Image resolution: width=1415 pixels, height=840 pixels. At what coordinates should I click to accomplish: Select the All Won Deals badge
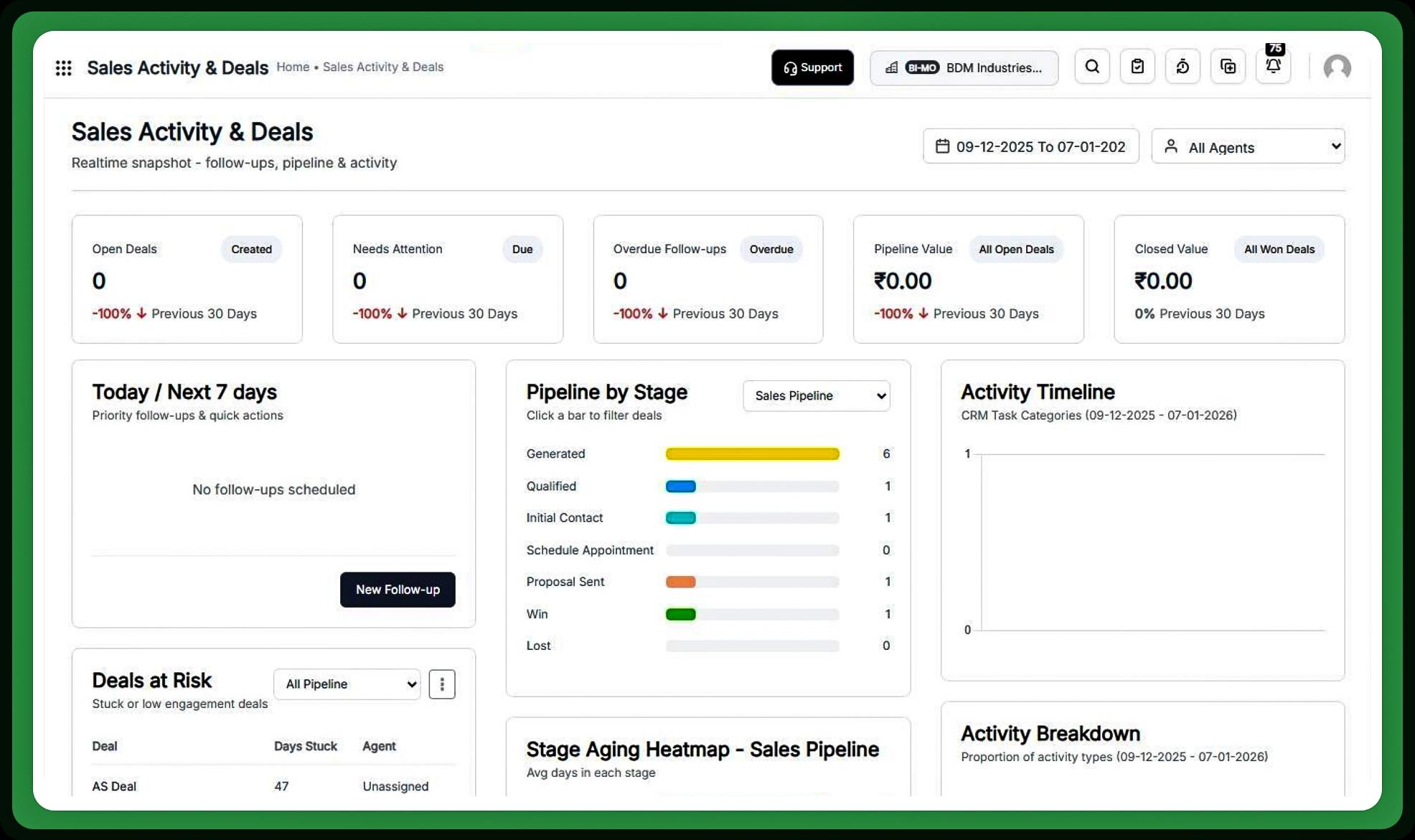1279,249
